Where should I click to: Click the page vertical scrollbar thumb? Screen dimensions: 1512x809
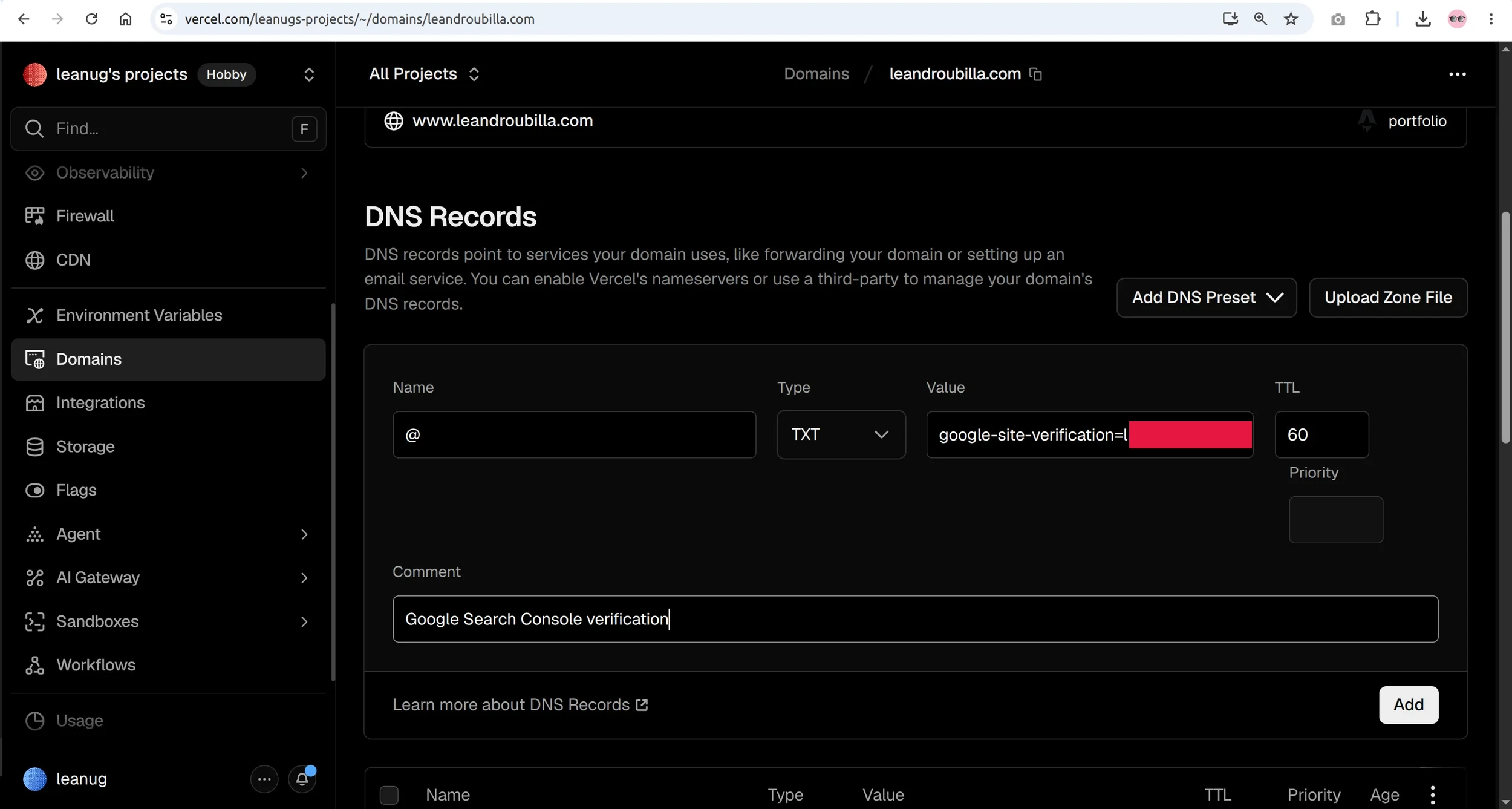click(x=1505, y=327)
